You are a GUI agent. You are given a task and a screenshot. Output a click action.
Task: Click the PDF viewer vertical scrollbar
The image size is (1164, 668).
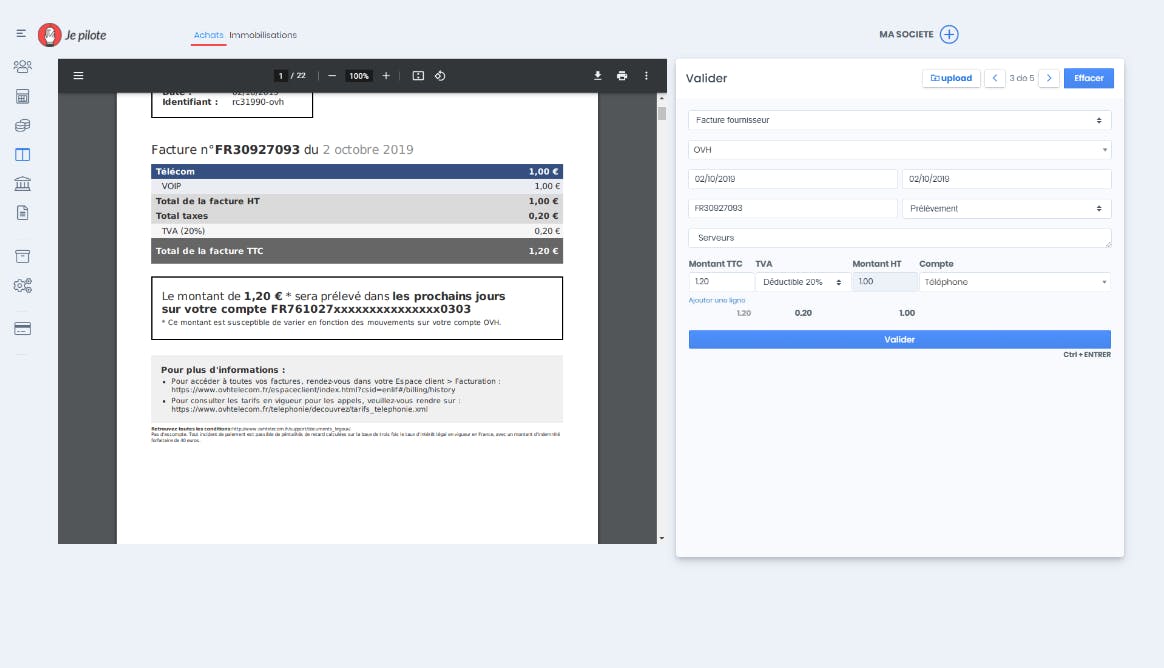pos(661,300)
